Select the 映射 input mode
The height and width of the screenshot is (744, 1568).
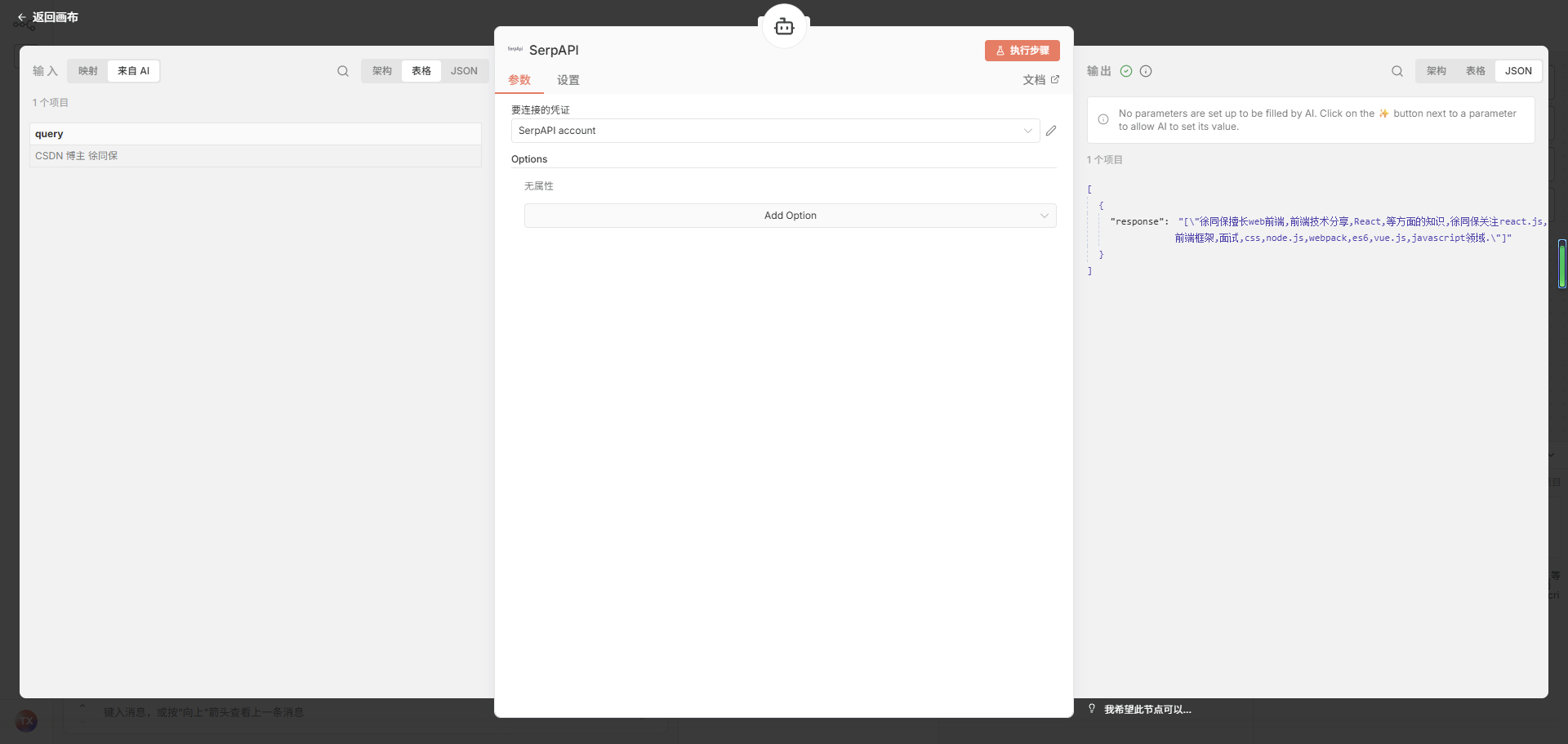[88, 71]
